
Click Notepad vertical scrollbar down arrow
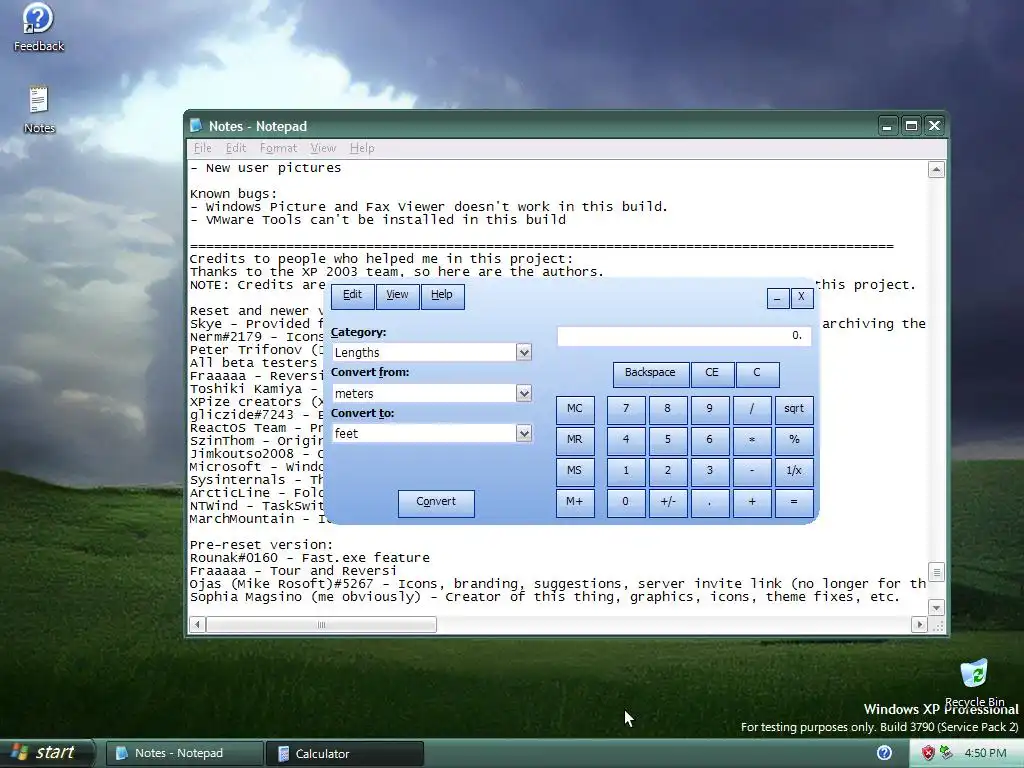click(936, 607)
